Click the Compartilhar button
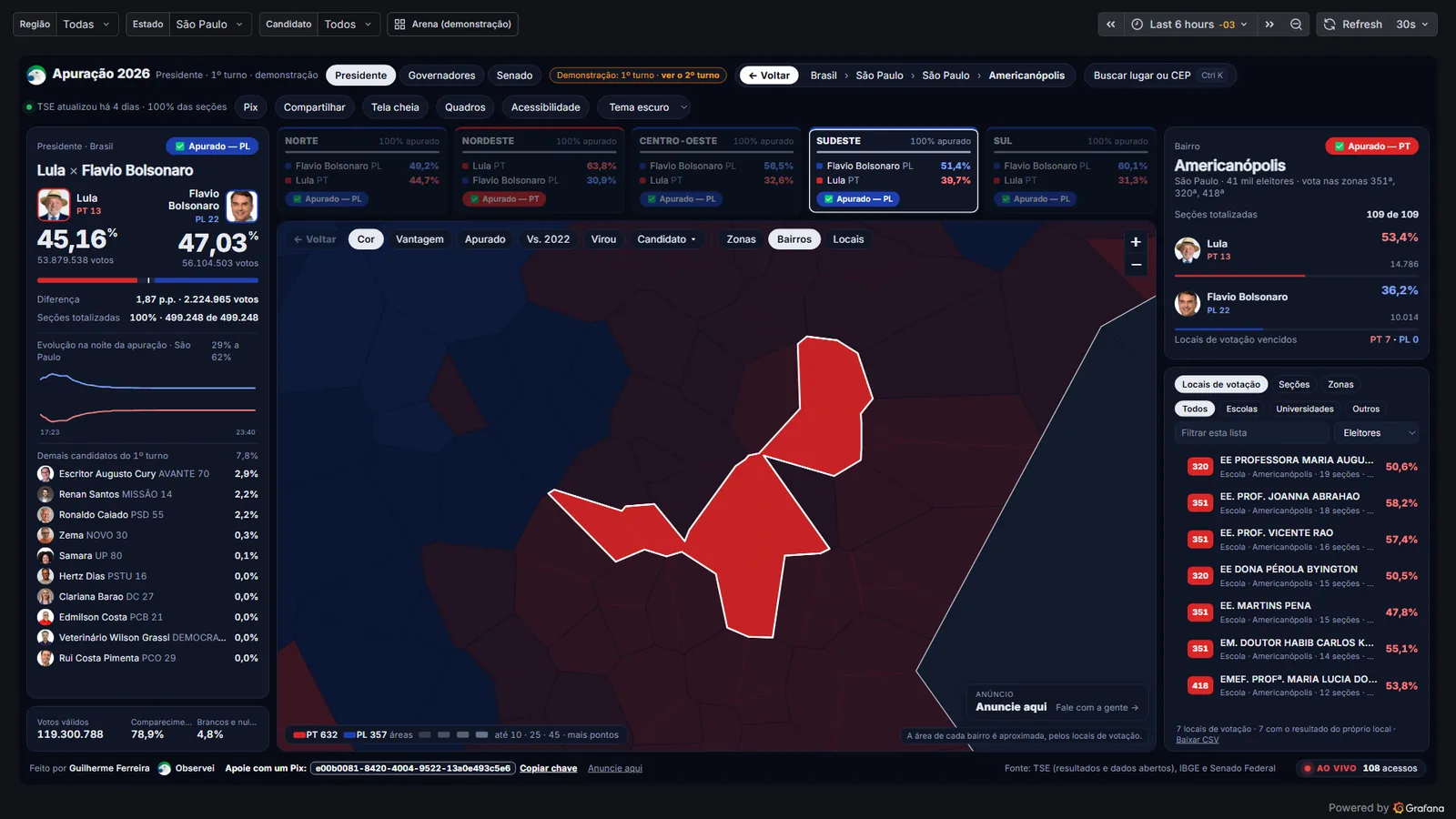Viewport: 1456px width, 819px height. (x=314, y=107)
